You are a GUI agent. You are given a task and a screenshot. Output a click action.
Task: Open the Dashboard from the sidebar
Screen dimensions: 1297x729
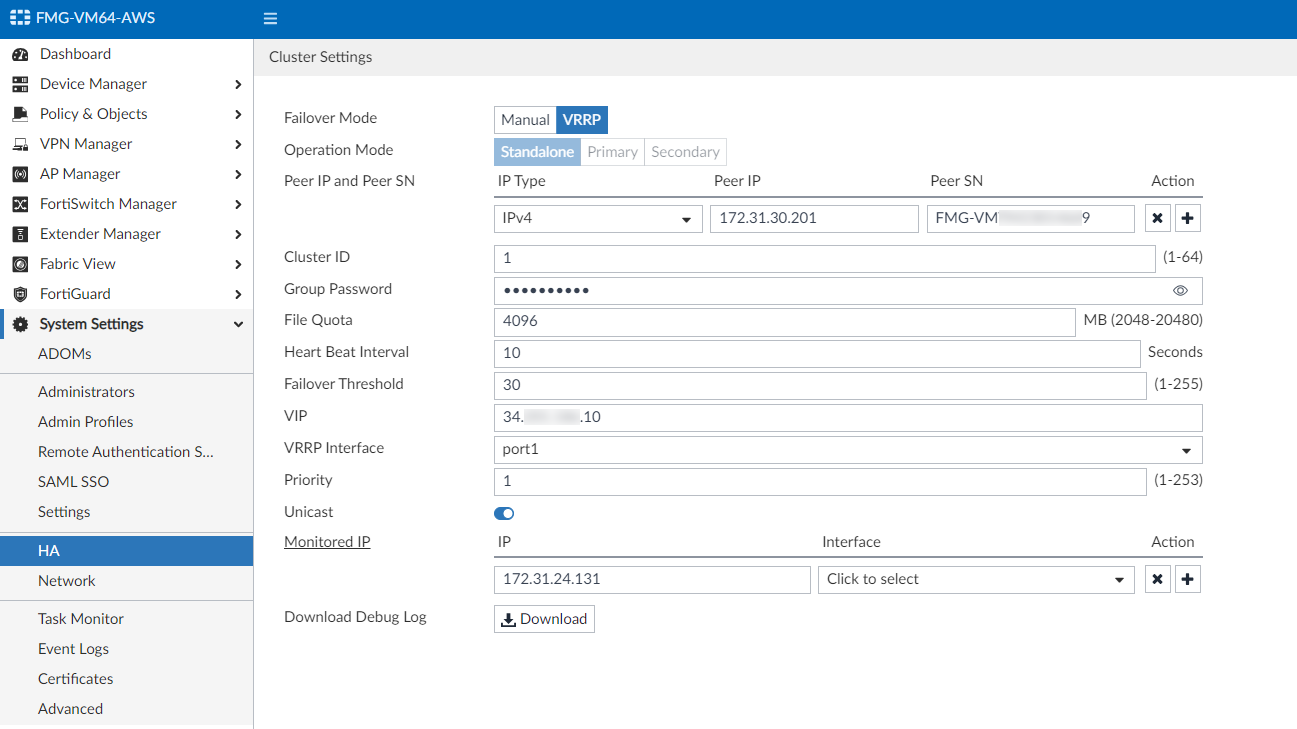(72, 53)
